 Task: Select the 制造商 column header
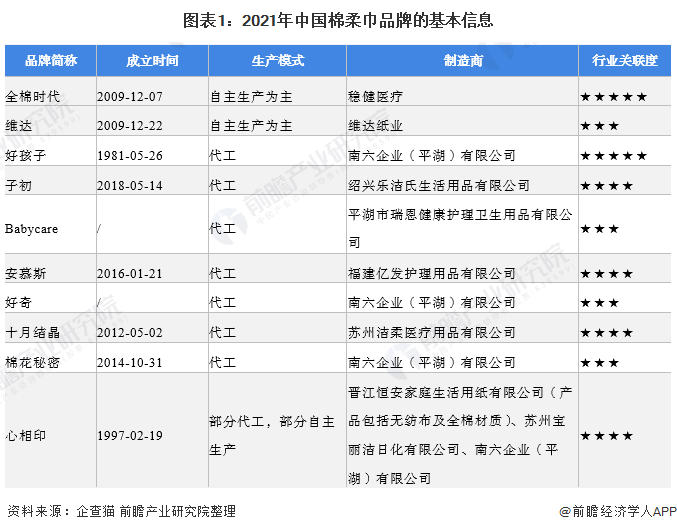pos(462,60)
